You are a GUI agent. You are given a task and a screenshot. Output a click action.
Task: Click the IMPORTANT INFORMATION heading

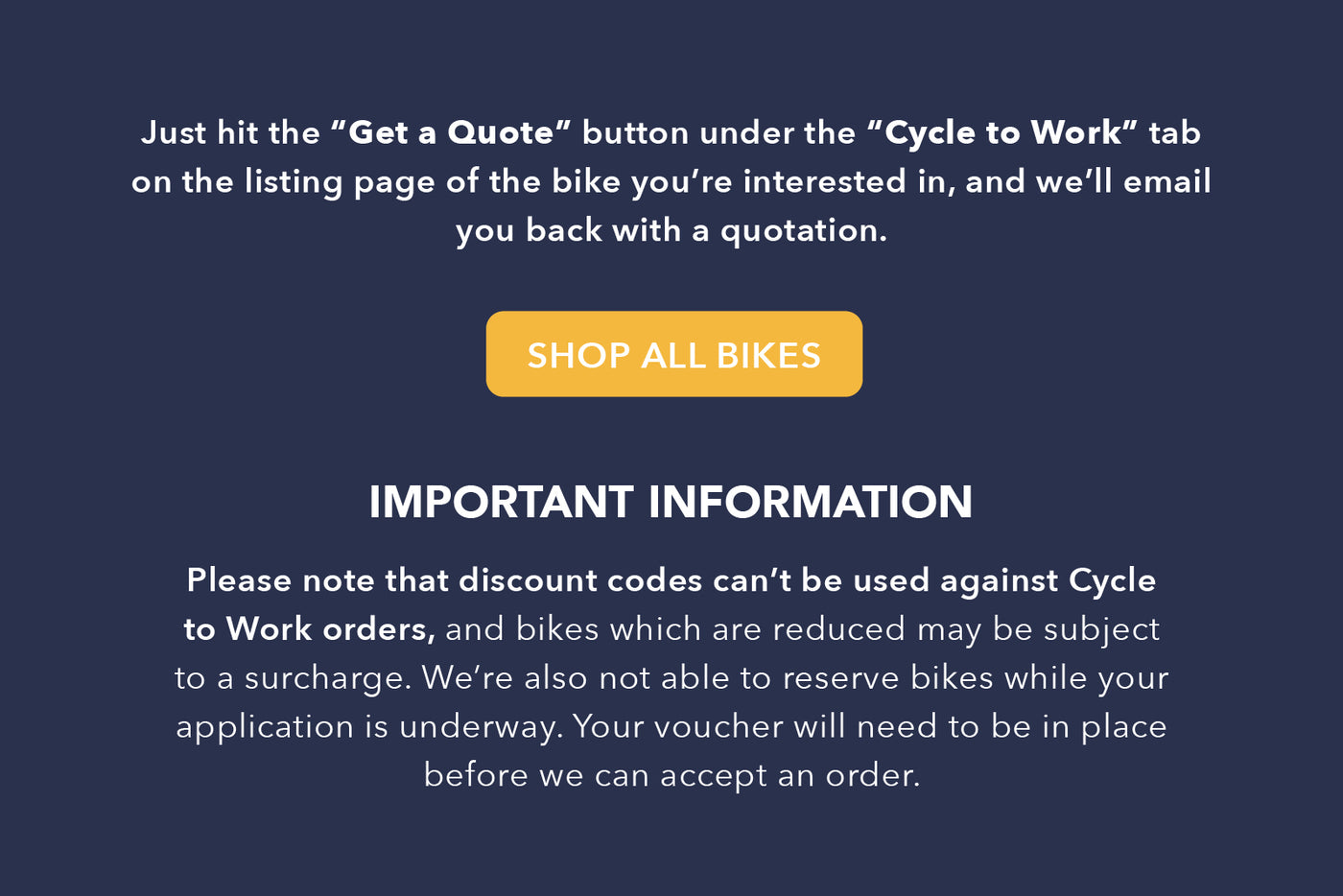671,502
